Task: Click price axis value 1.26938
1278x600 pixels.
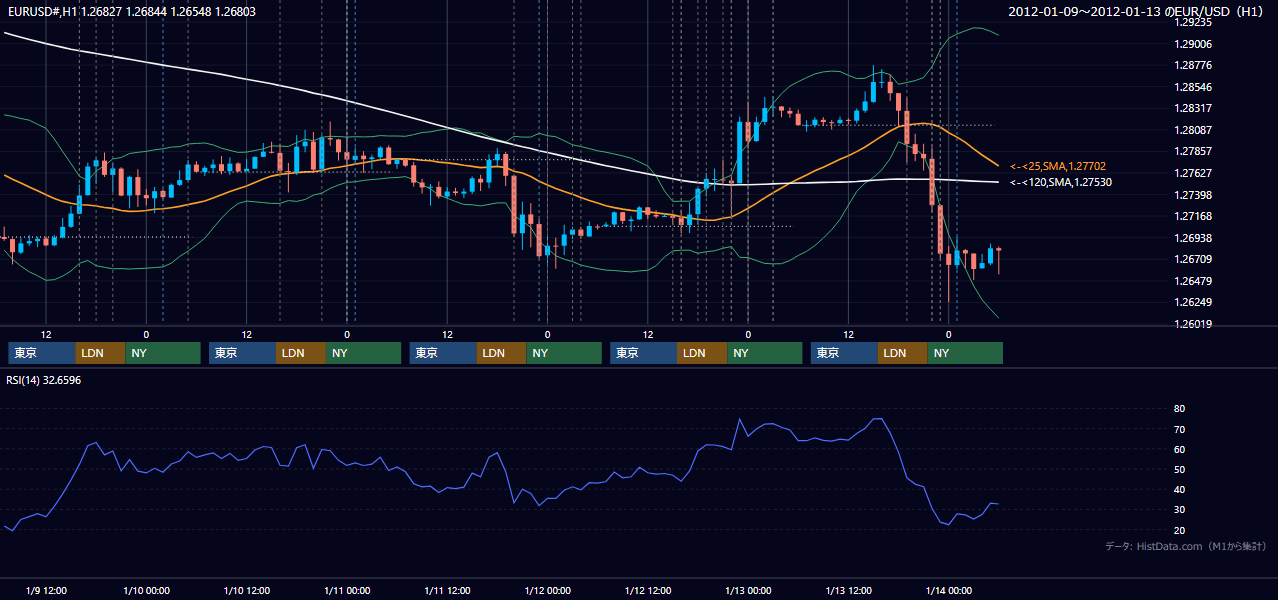Action: (1193, 238)
